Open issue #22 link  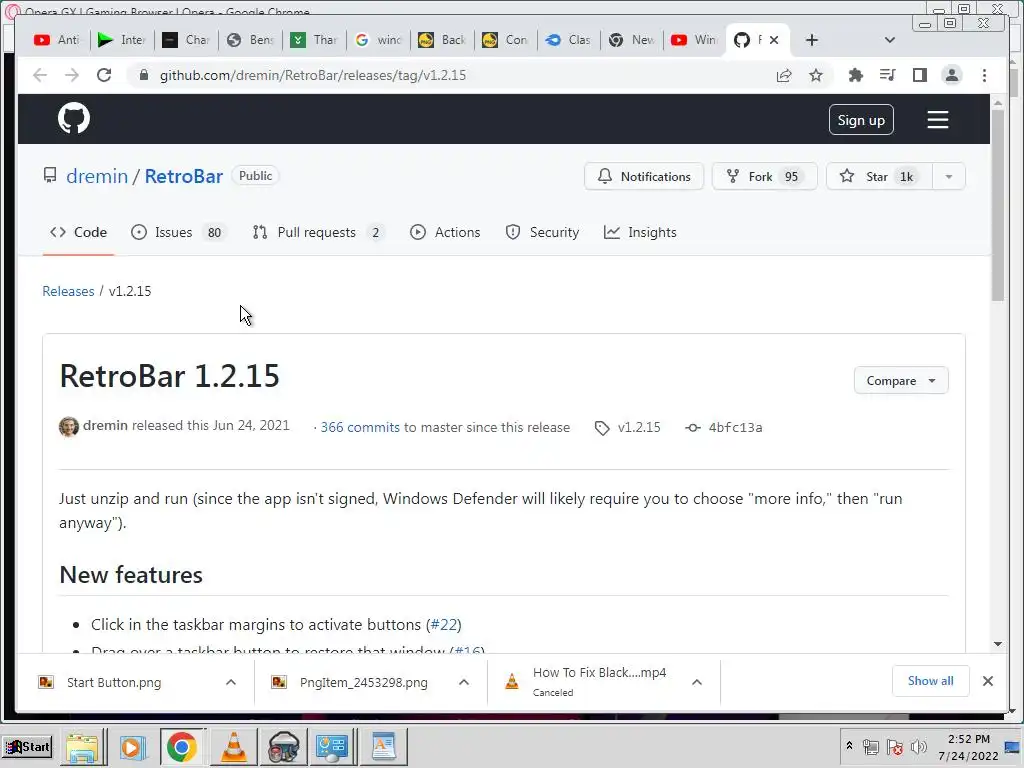click(x=444, y=625)
